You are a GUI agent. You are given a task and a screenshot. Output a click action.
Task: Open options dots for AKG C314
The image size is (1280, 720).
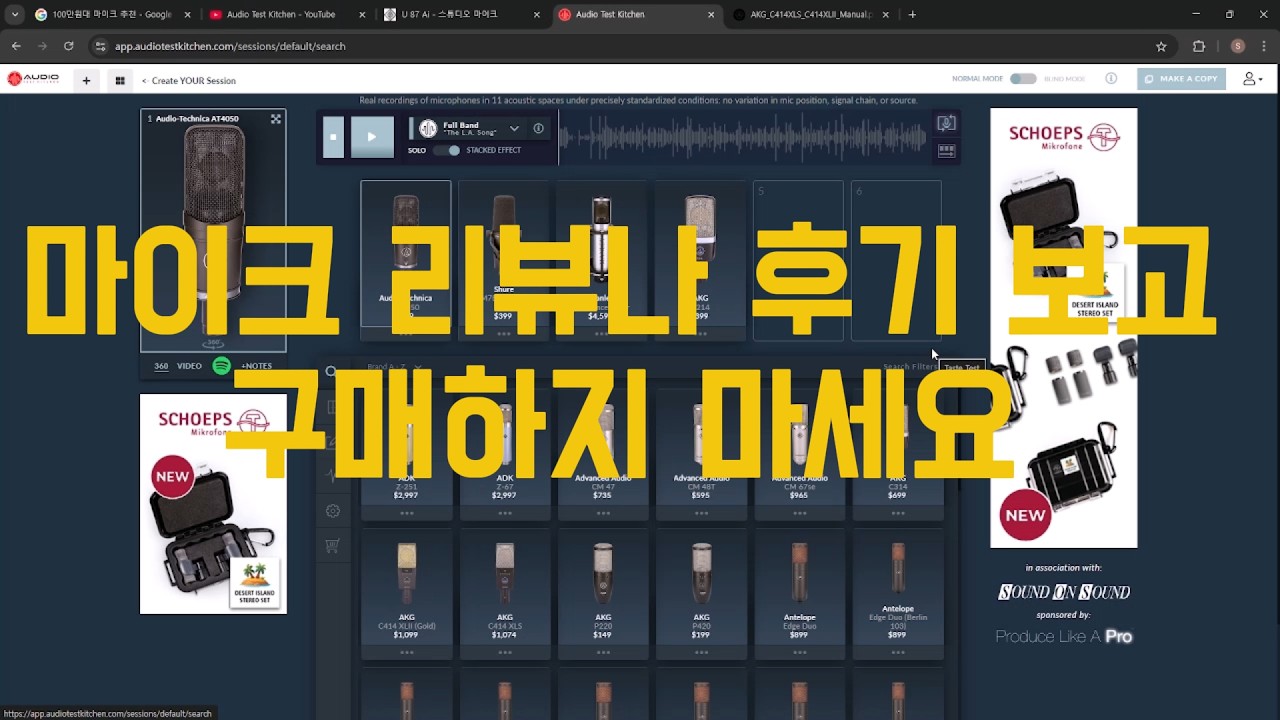897,513
